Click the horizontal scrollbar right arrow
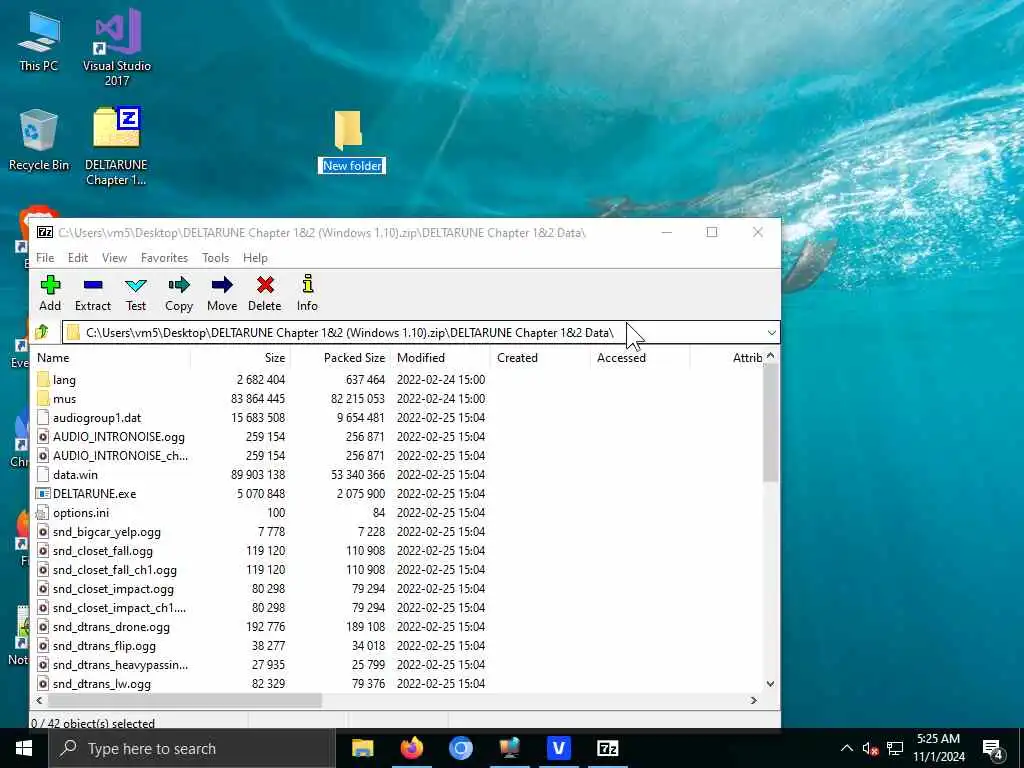 754,700
